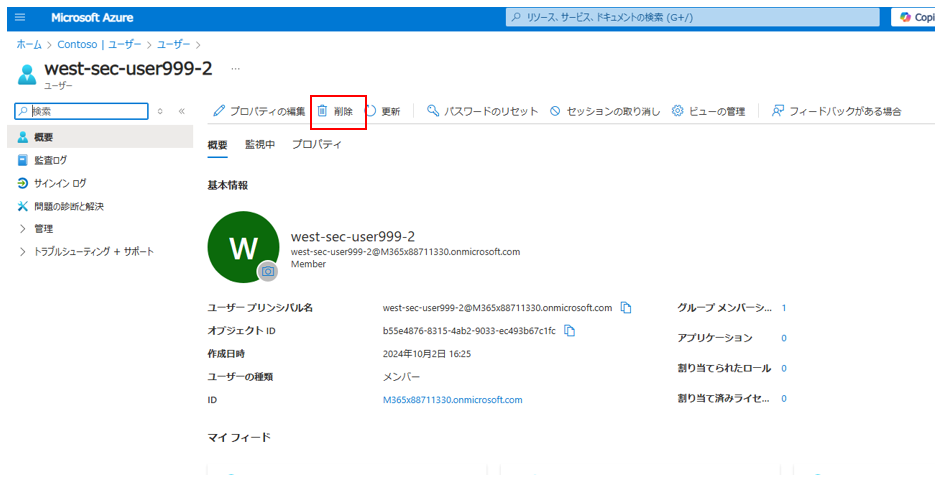Open 割り当て済みライセンス count 0
The width and height of the screenshot is (941, 482).
784,399
